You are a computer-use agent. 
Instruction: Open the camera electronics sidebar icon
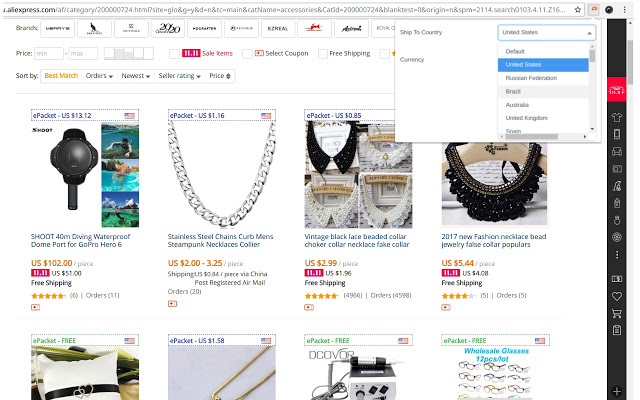pos(617,169)
